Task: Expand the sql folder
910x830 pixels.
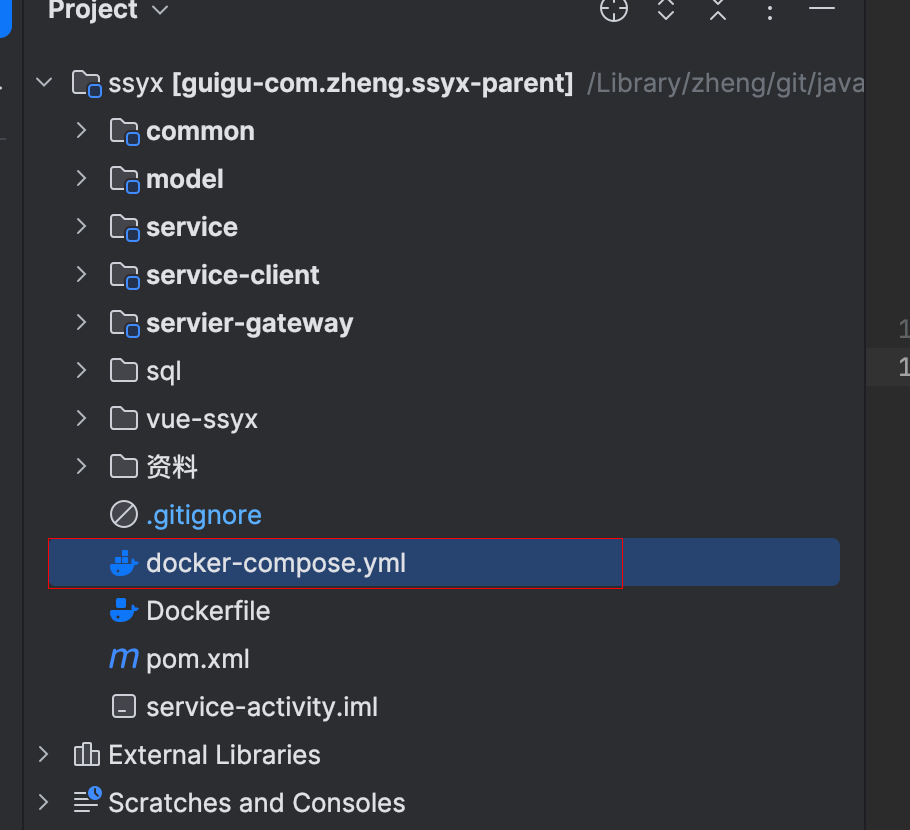Action: pyautogui.click(x=82, y=371)
